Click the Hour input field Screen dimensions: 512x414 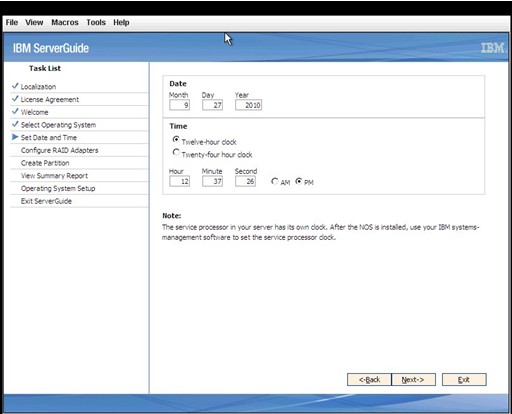[x=179, y=181]
